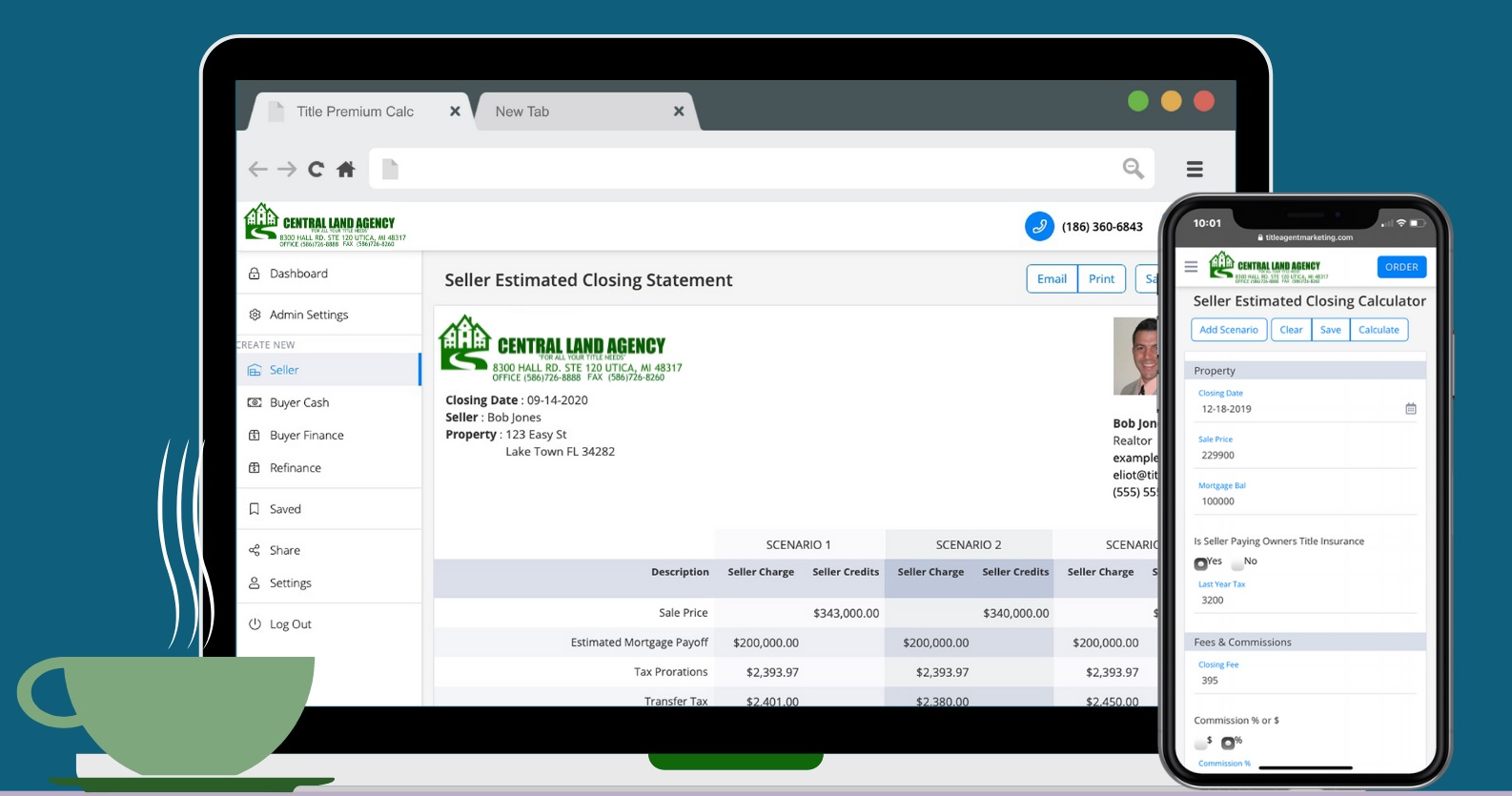
Task: Click the page icon in address bar
Action: click(x=390, y=169)
